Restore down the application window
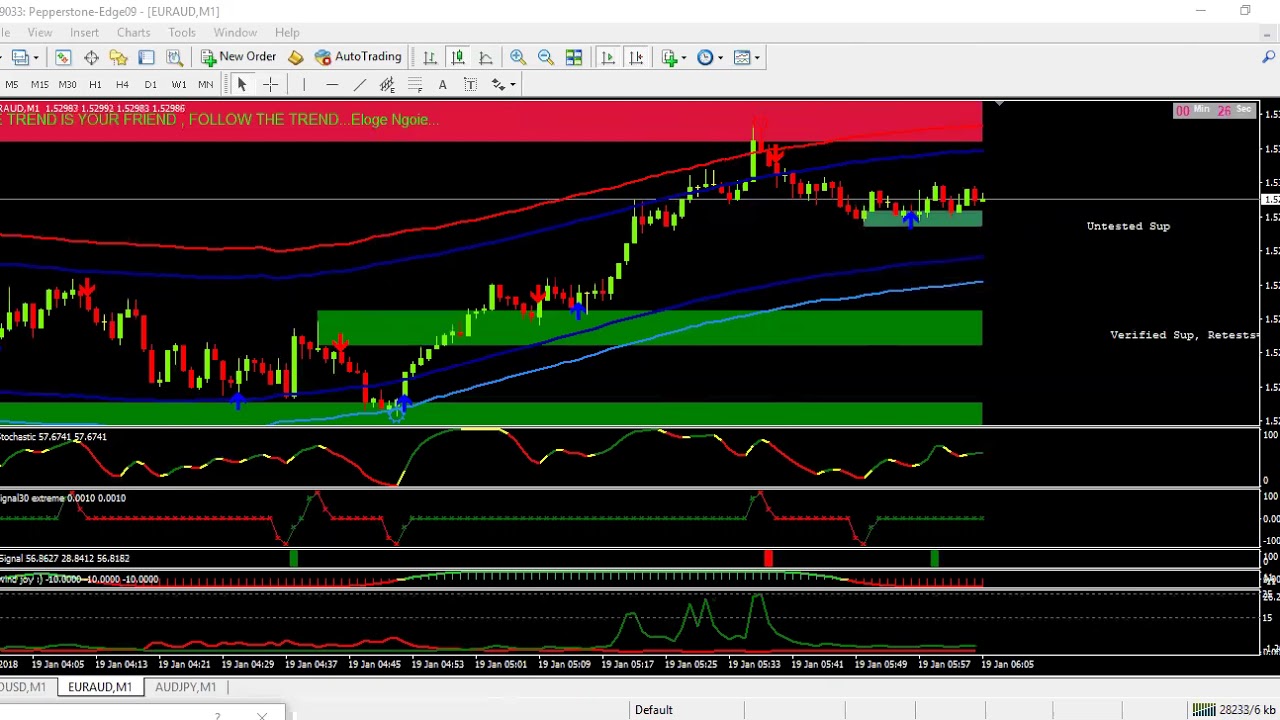1280x720 pixels. [x=1245, y=11]
